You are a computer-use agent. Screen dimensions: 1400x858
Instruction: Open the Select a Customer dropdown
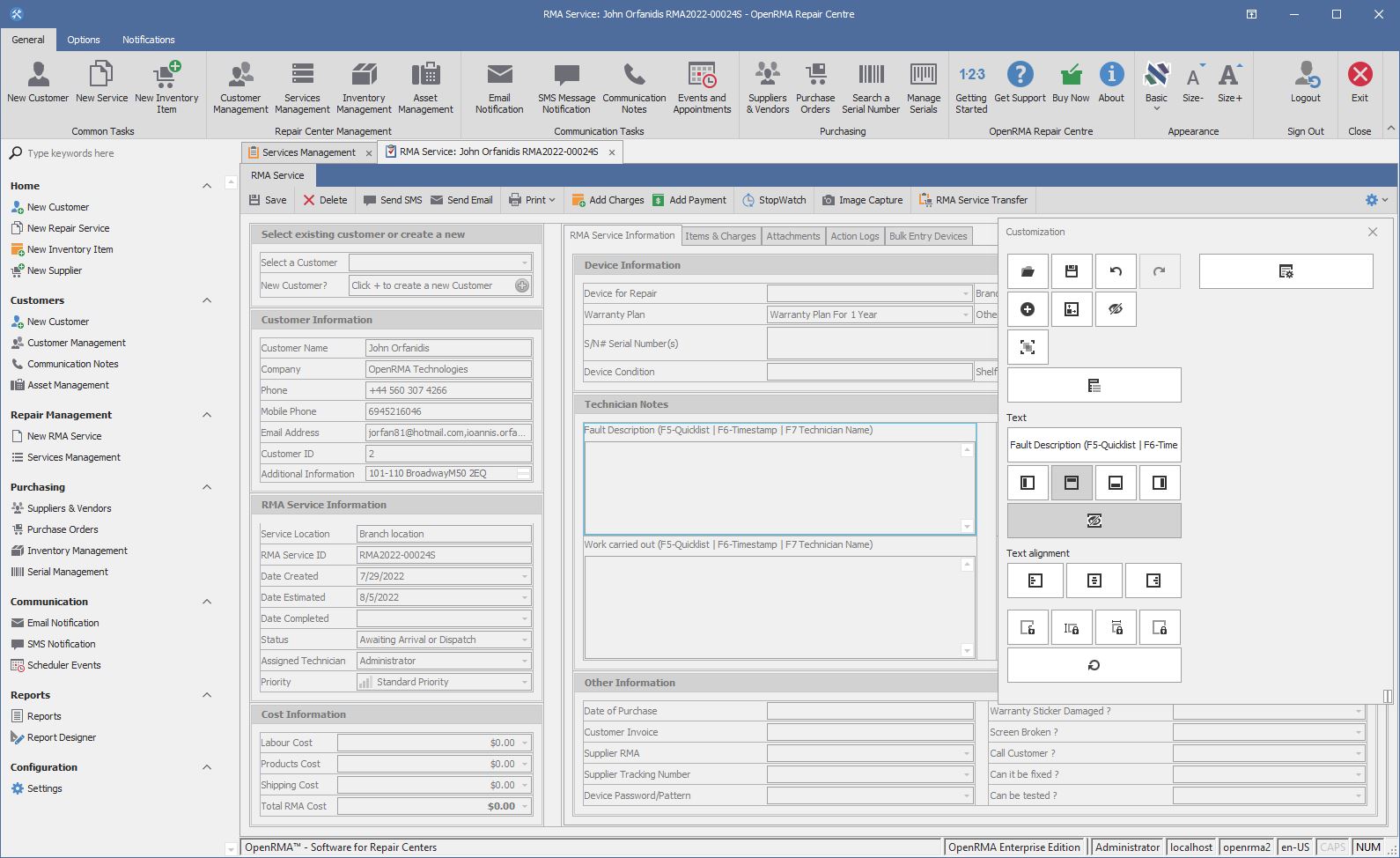(524, 263)
